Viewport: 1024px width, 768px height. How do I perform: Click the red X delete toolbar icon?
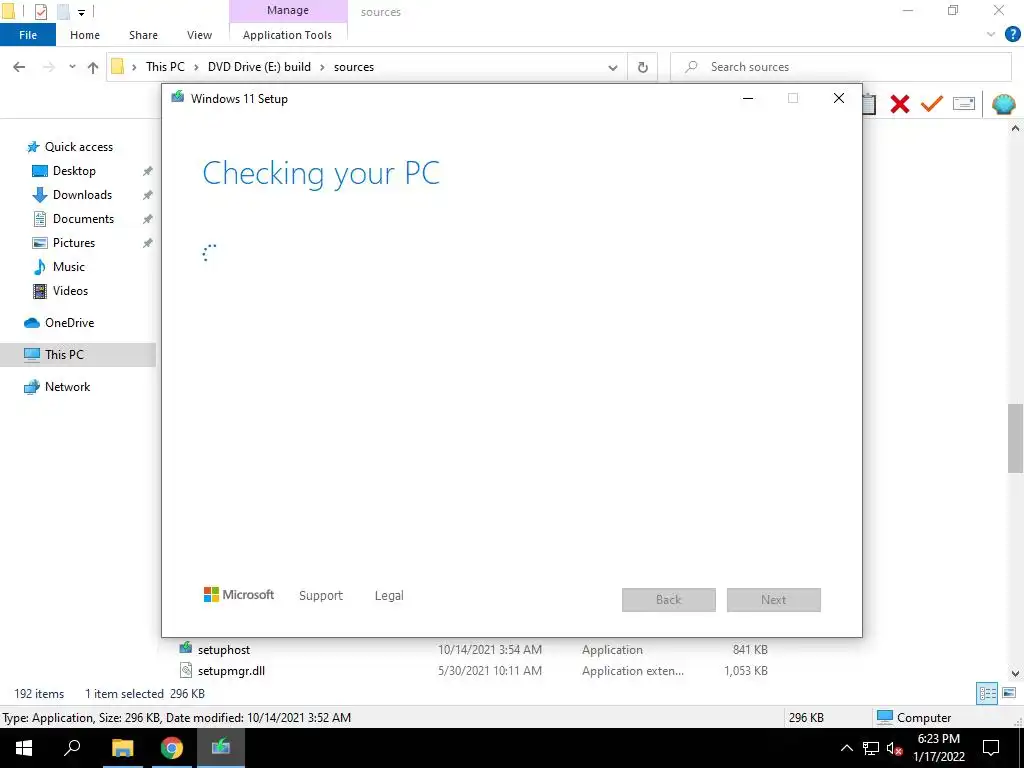click(900, 104)
